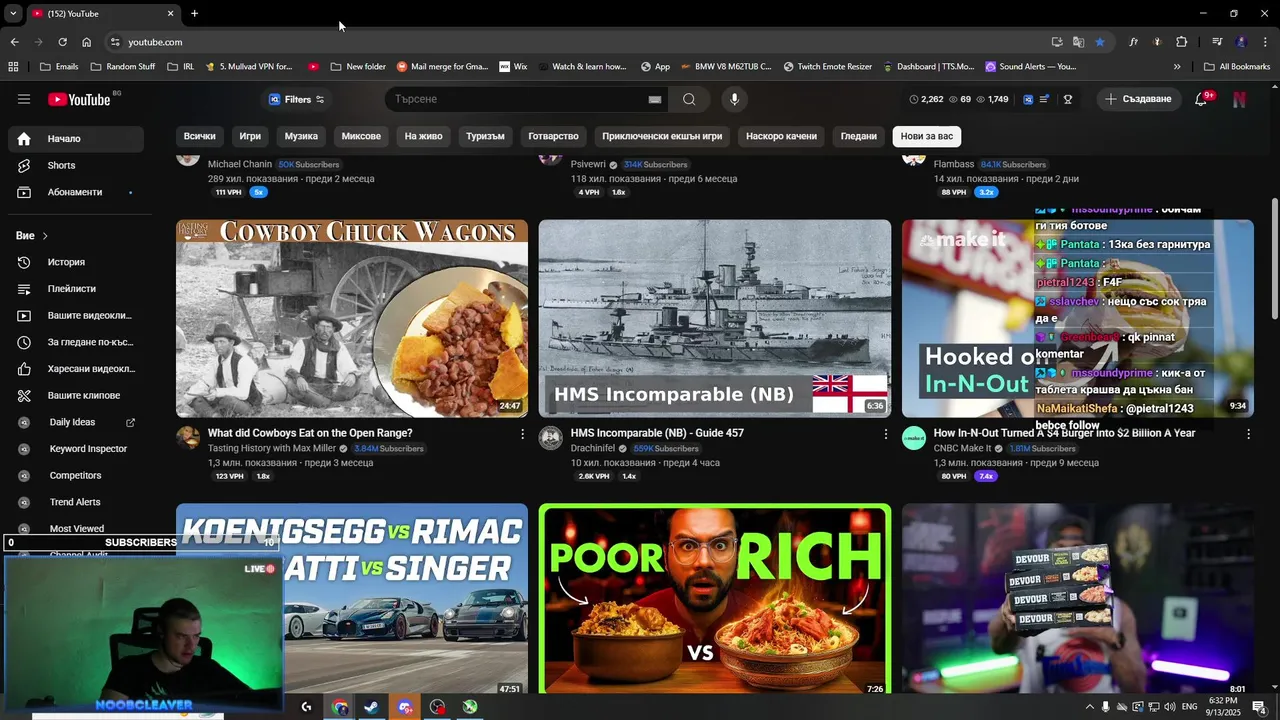Open the account avatar menu
1280x720 pixels.
[x=1240, y=99]
